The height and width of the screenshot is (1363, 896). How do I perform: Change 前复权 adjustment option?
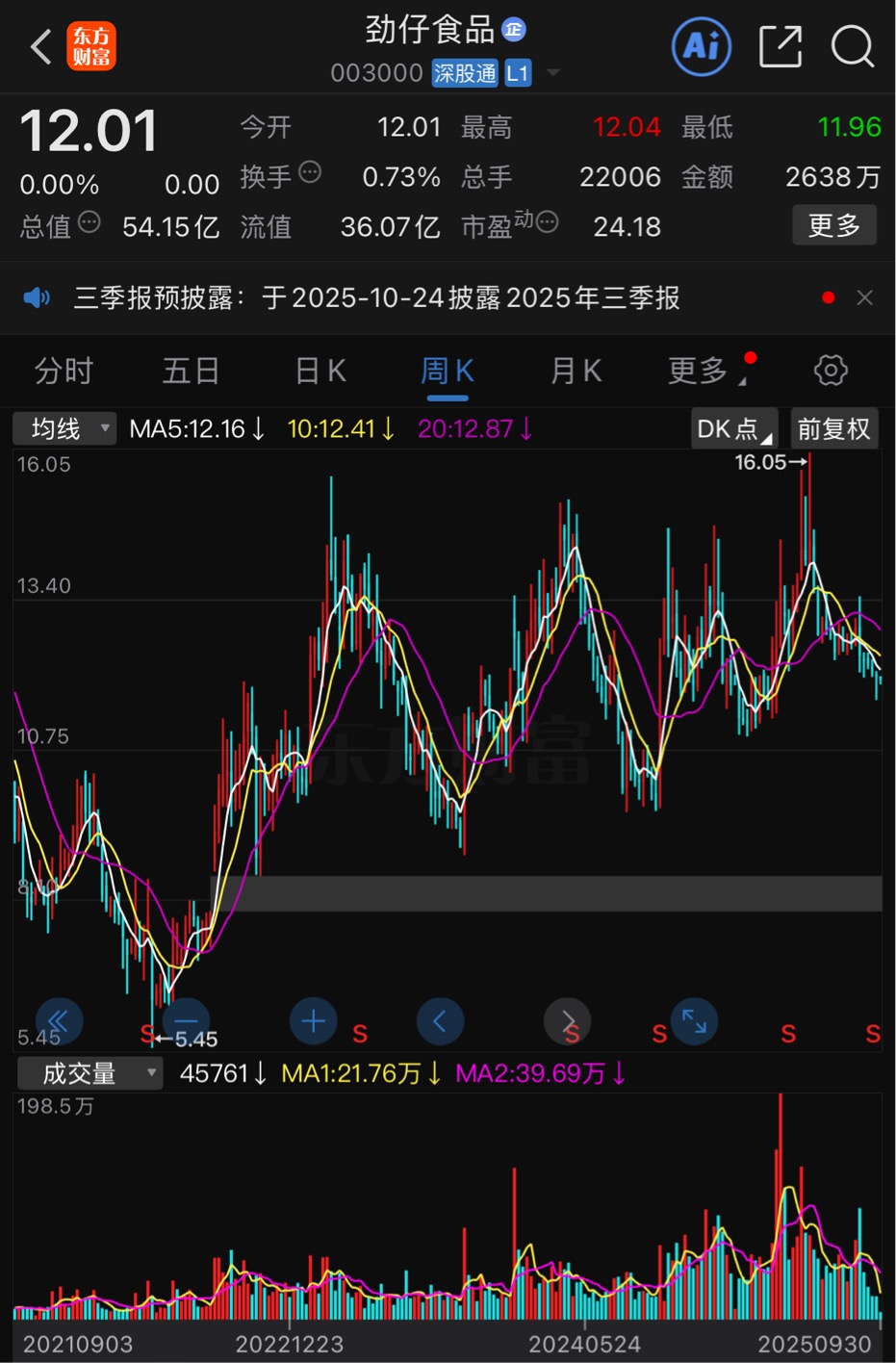(x=834, y=428)
